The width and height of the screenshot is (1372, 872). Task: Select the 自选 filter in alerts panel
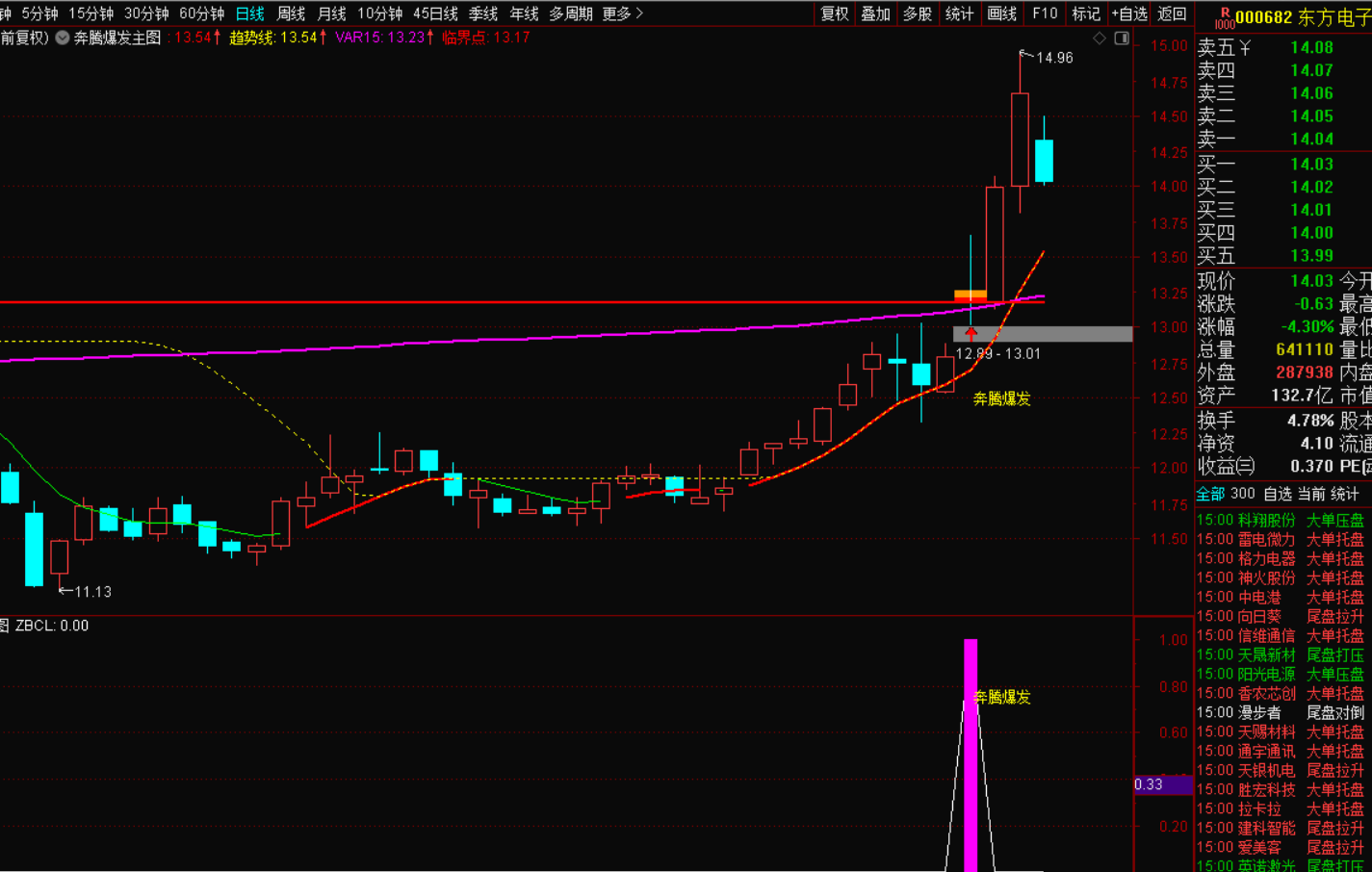point(1277,494)
